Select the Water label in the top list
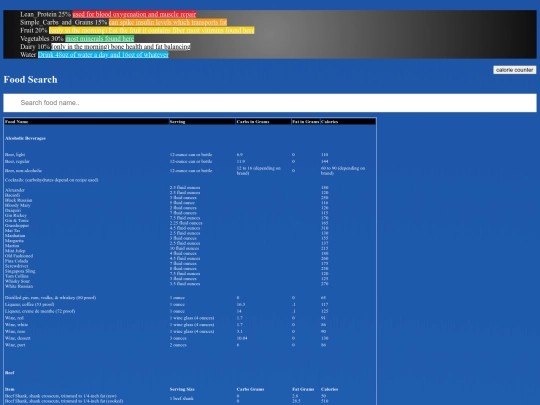 [28, 55]
